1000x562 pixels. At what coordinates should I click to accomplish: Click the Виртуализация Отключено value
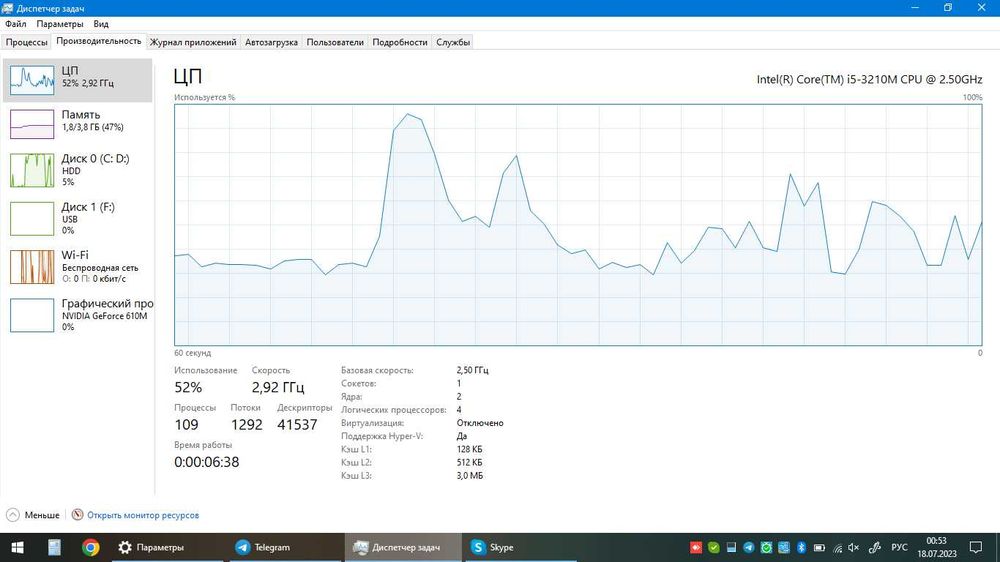480,423
